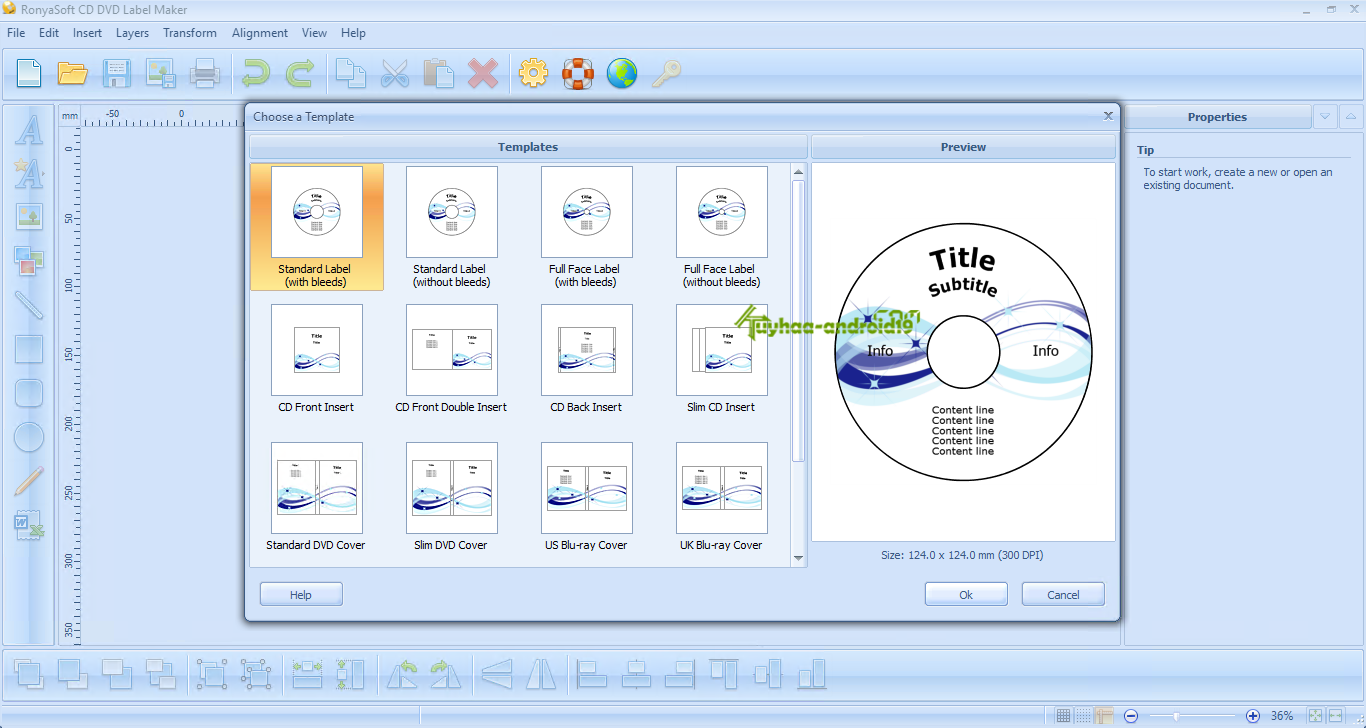Open the Layers menu
Viewport: 1366px width, 728px height.
(132, 33)
